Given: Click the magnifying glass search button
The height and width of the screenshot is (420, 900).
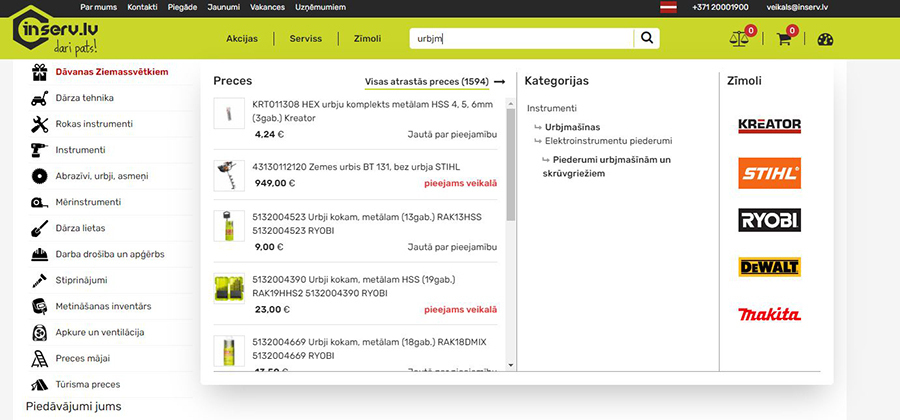Looking at the screenshot, I should [x=648, y=38].
